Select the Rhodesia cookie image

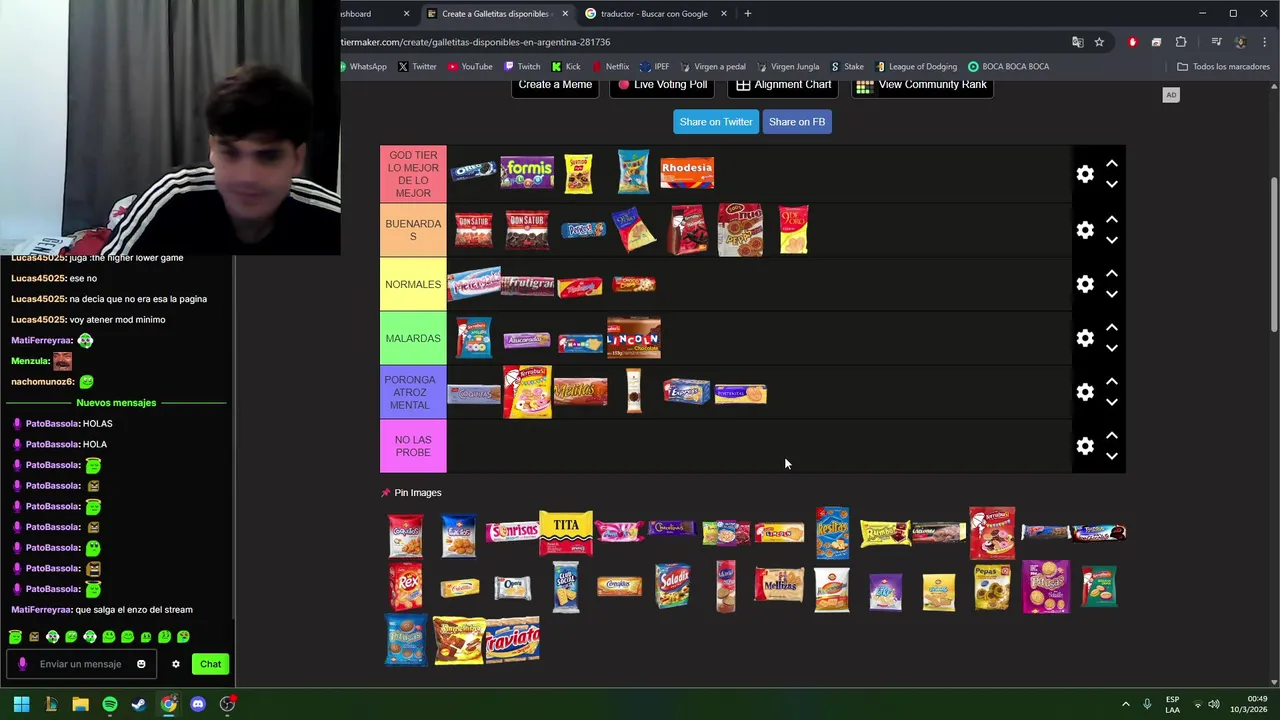[687, 173]
